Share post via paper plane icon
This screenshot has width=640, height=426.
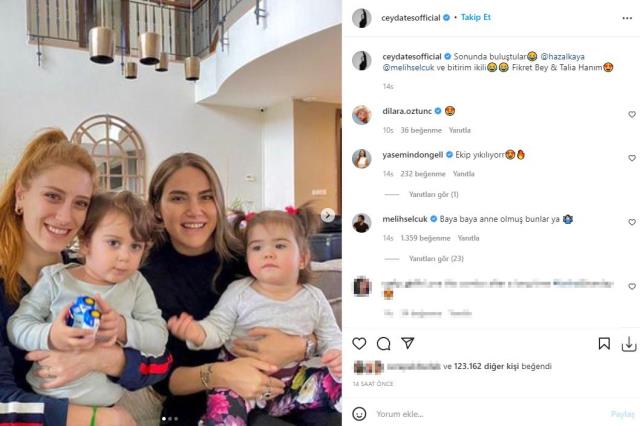[408, 343]
